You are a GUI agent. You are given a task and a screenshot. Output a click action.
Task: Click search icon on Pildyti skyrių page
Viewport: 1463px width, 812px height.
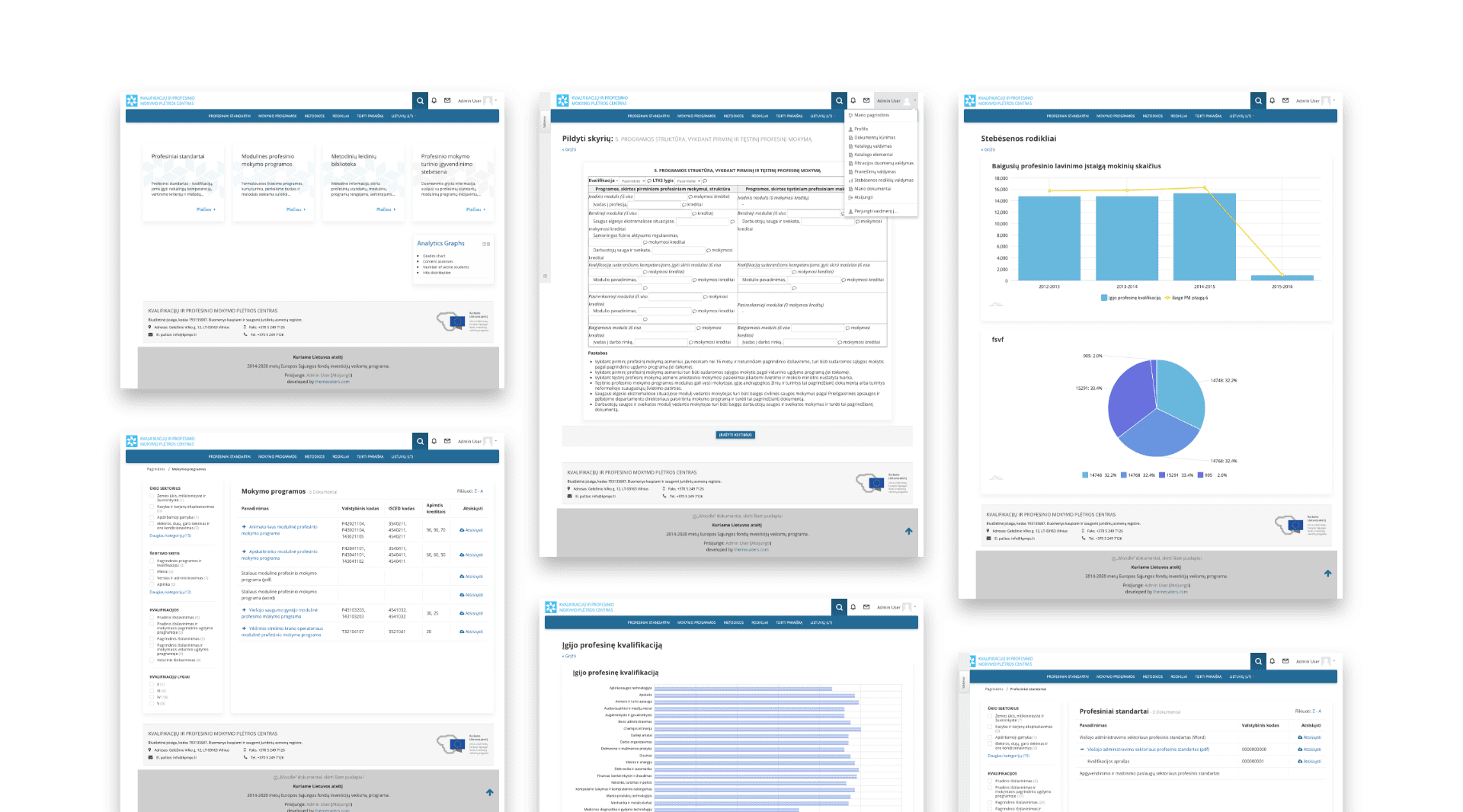[839, 101]
